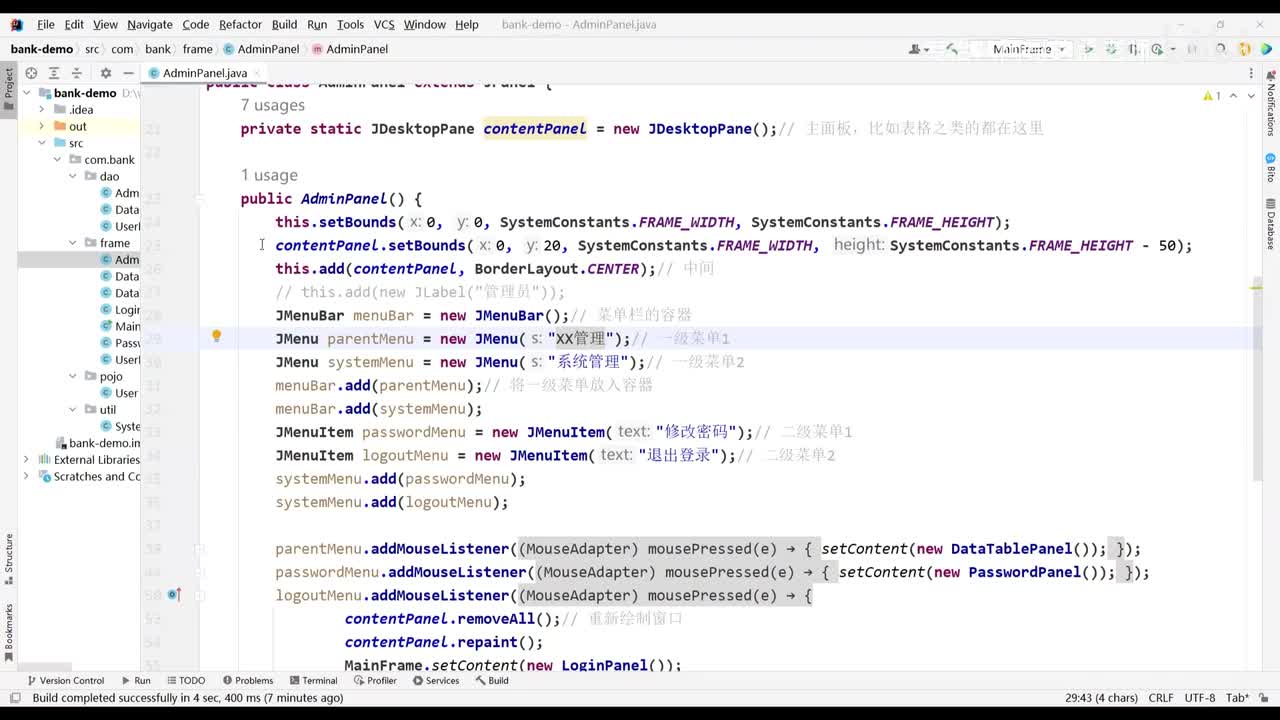
Task: Open the Version Control tool window
Action: click(65, 680)
